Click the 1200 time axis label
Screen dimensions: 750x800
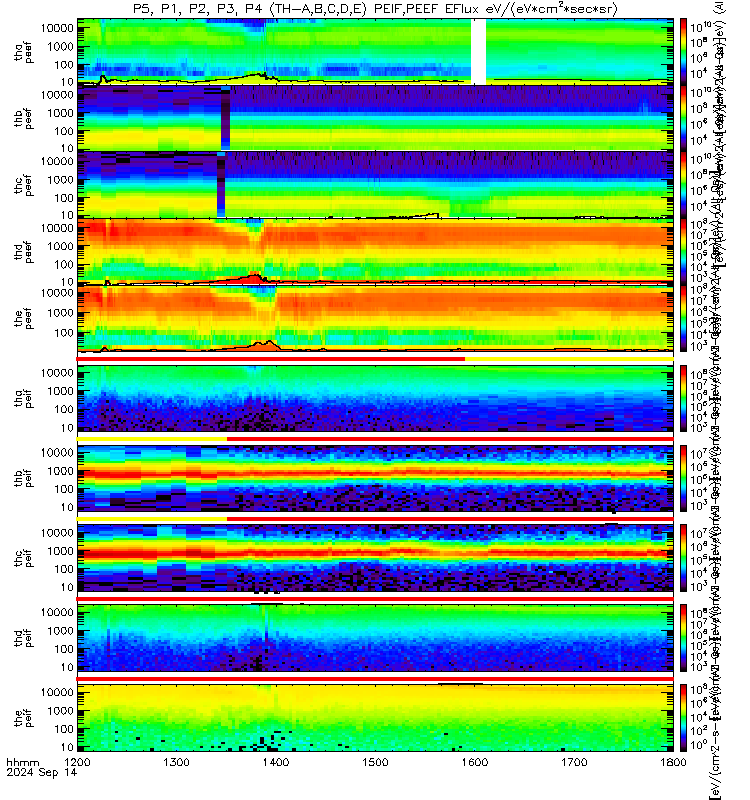click(x=77, y=762)
